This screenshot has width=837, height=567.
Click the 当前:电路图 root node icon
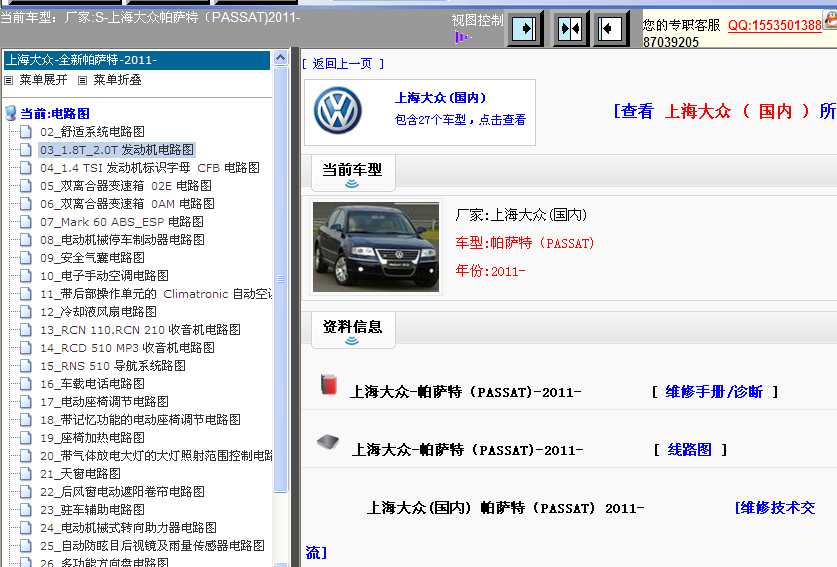[x=11, y=113]
